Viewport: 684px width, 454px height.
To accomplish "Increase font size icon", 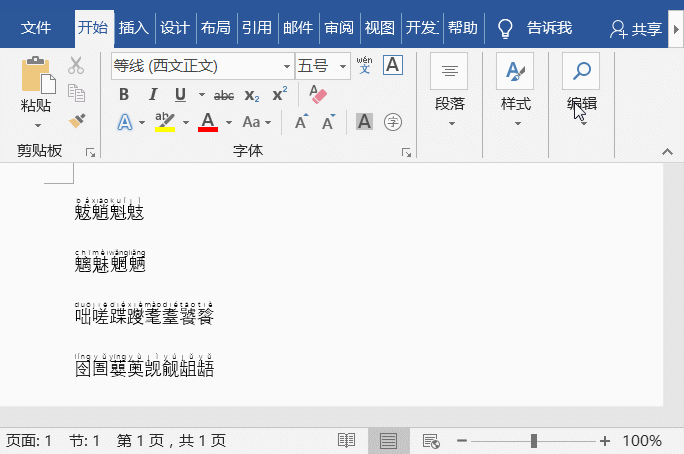I will [x=301, y=122].
